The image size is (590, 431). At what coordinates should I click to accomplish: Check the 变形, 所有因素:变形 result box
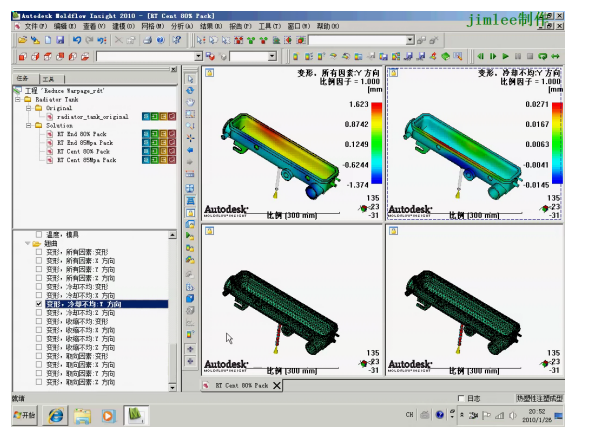(x=39, y=252)
